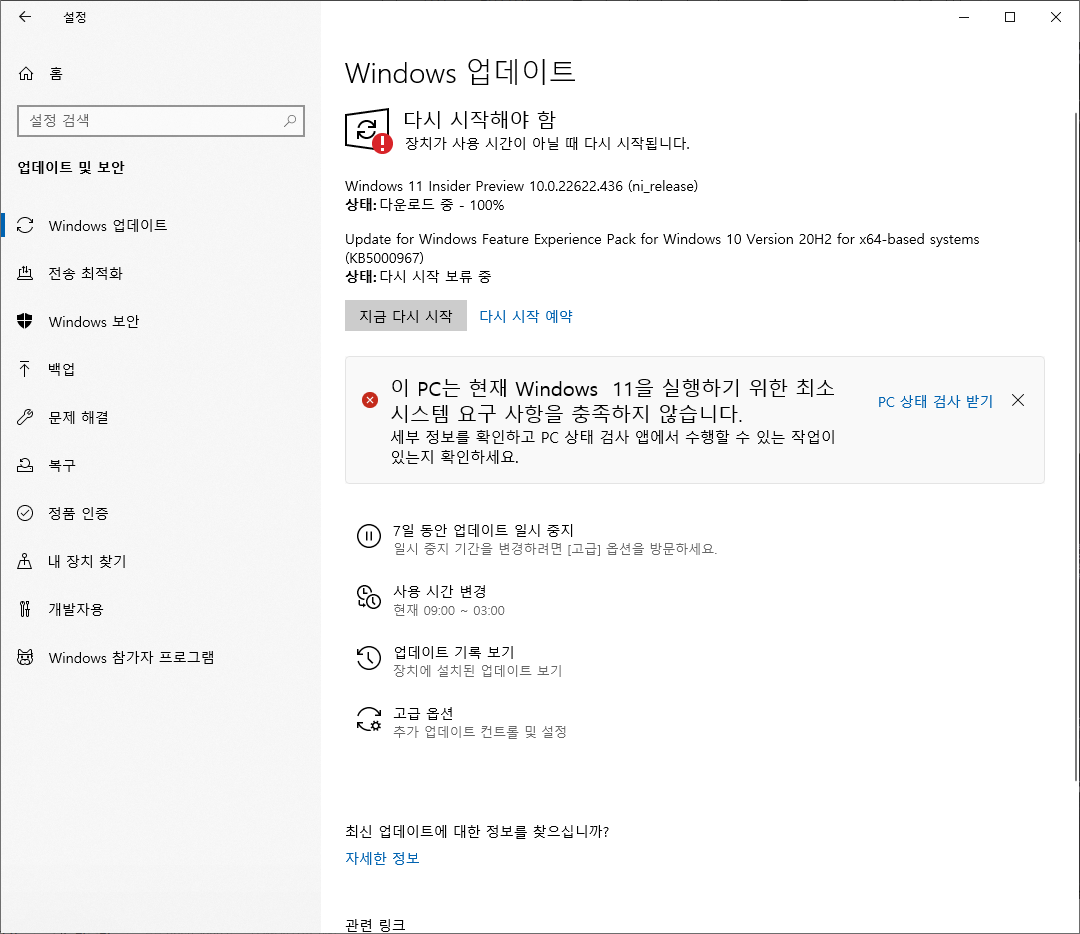Click the Windows 보안 shield icon
Screen dimensions: 1080x934
click(25, 321)
